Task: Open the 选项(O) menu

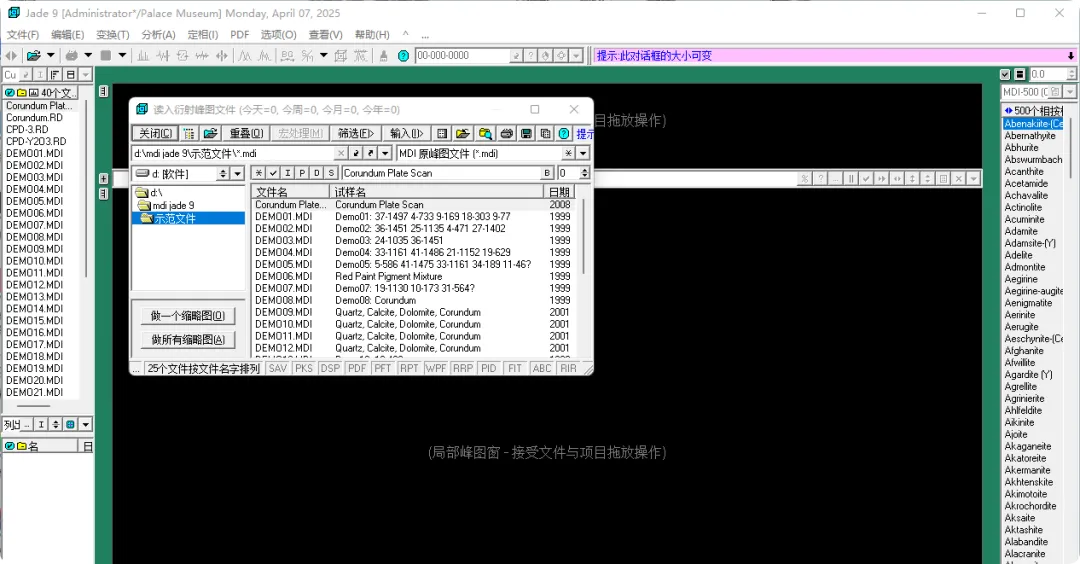Action: (278, 34)
